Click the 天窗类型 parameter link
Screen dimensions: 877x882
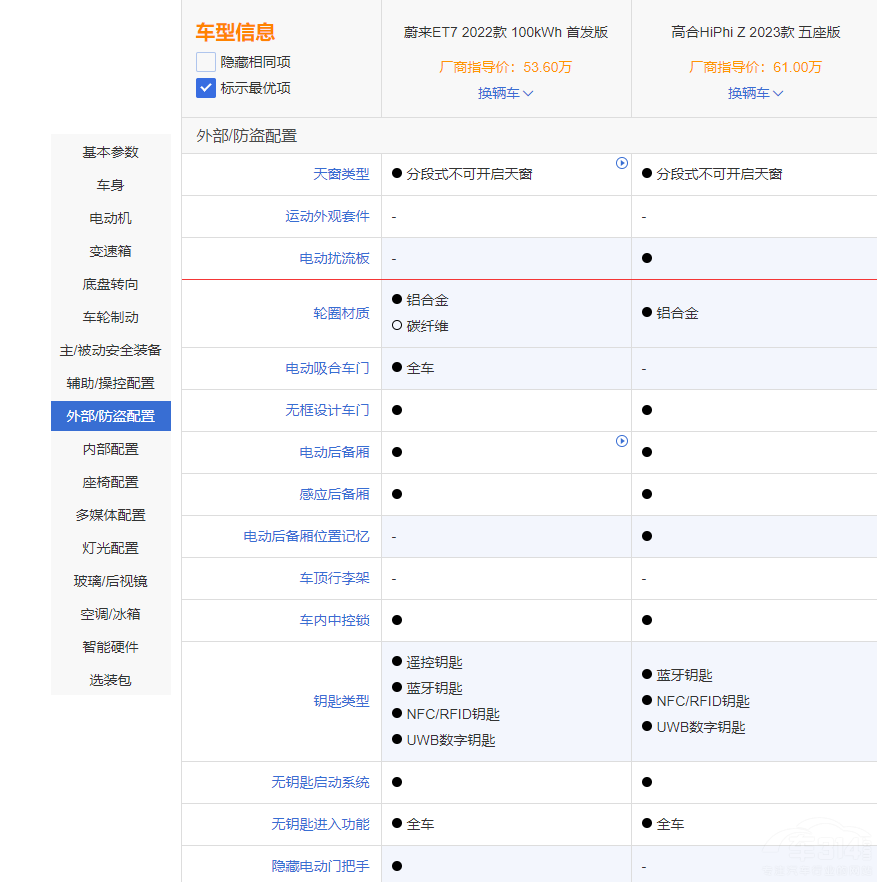(341, 174)
